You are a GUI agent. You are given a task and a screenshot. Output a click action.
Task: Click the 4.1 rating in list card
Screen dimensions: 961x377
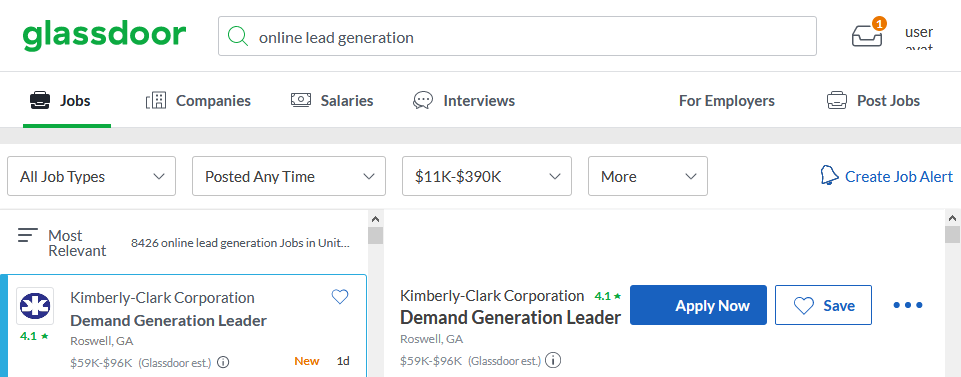tap(34, 336)
